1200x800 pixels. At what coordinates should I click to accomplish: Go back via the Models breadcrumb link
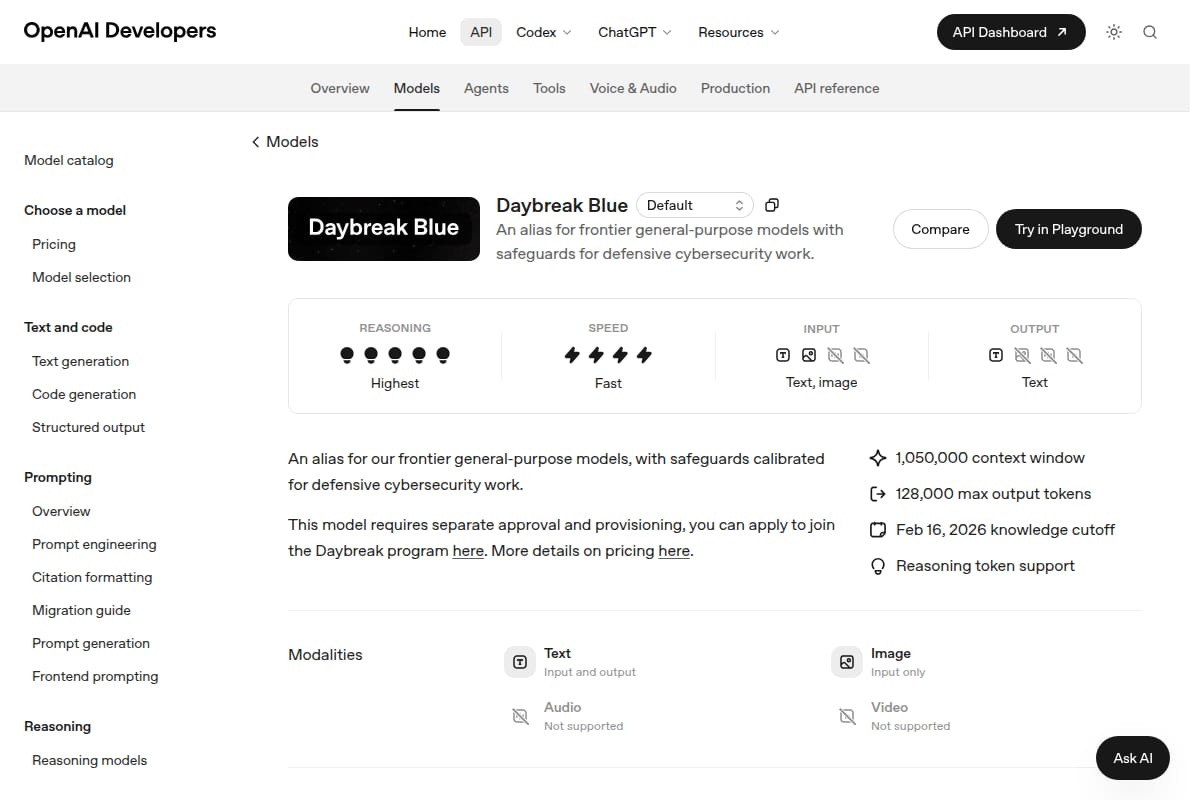pyautogui.click(x=285, y=142)
